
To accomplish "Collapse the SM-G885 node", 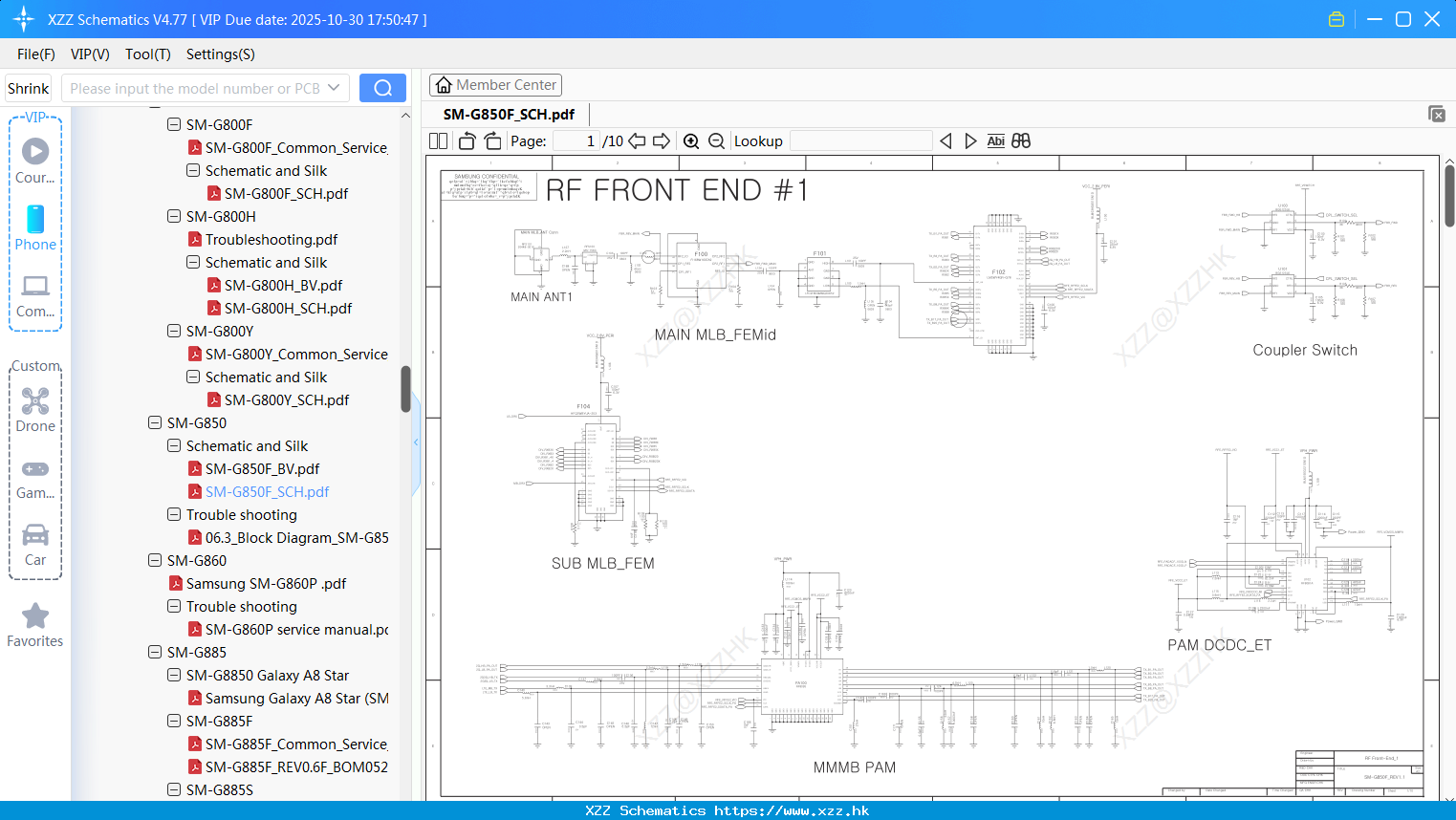I will coord(155,652).
